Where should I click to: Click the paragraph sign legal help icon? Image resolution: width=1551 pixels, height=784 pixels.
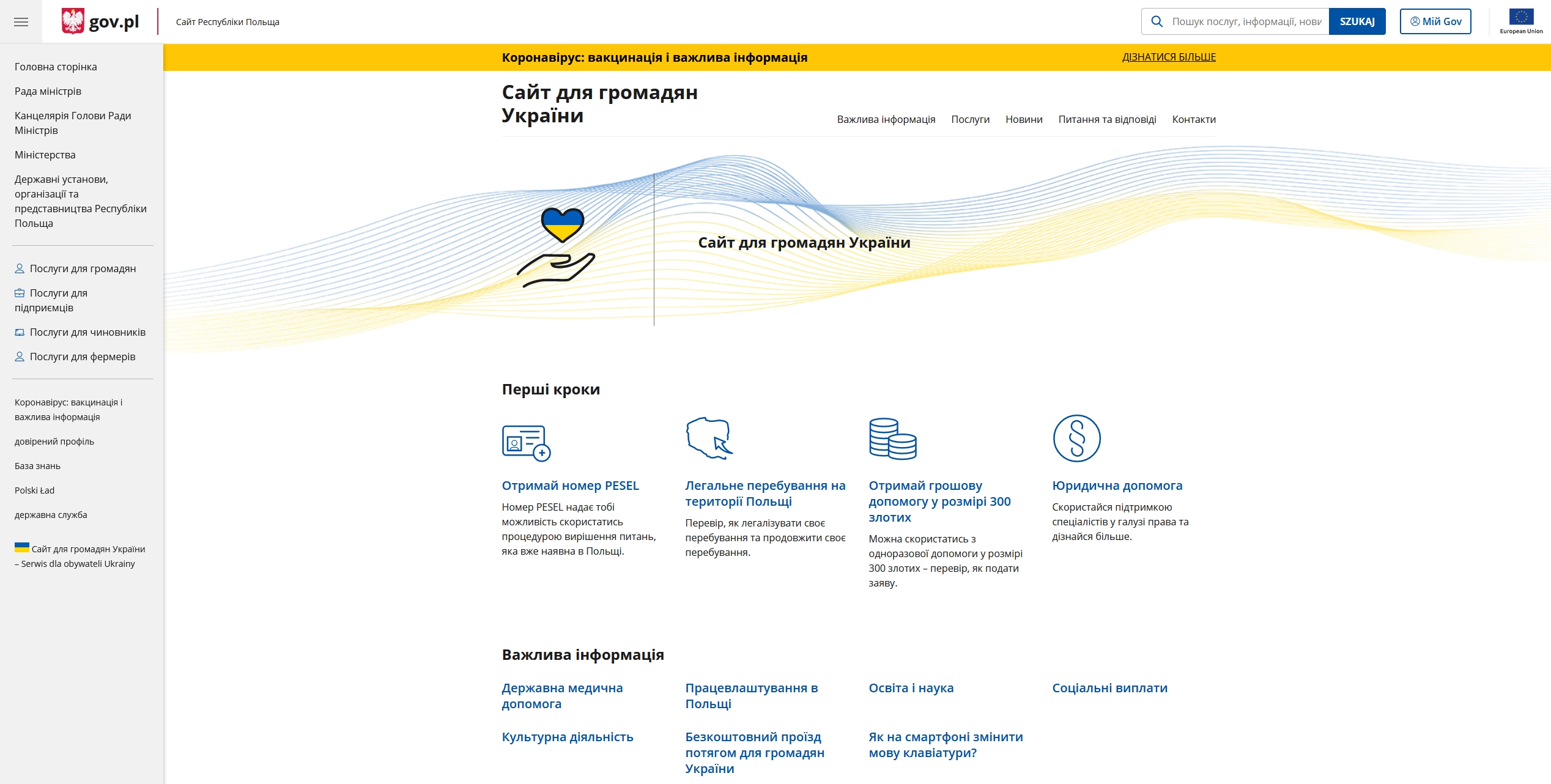coord(1076,438)
